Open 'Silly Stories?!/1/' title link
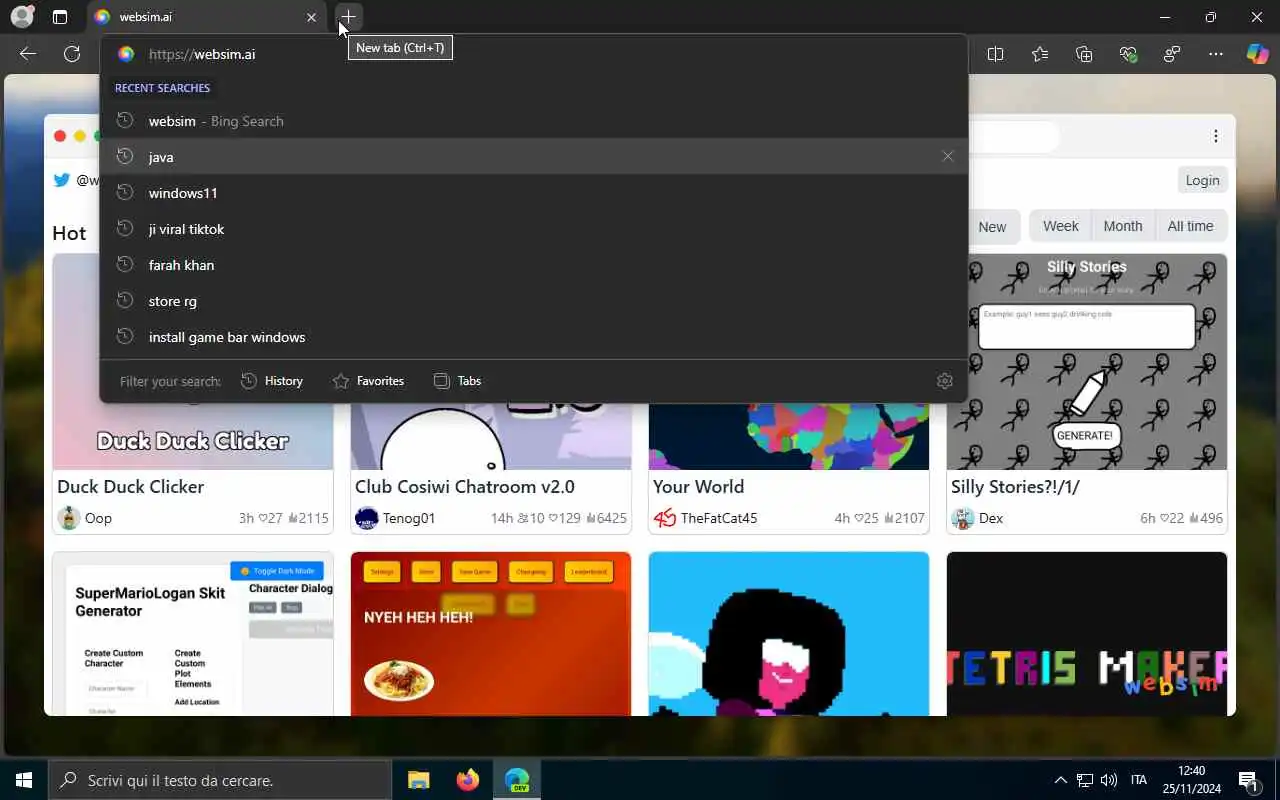Image resolution: width=1280 pixels, height=800 pixels. [1015, 487]
